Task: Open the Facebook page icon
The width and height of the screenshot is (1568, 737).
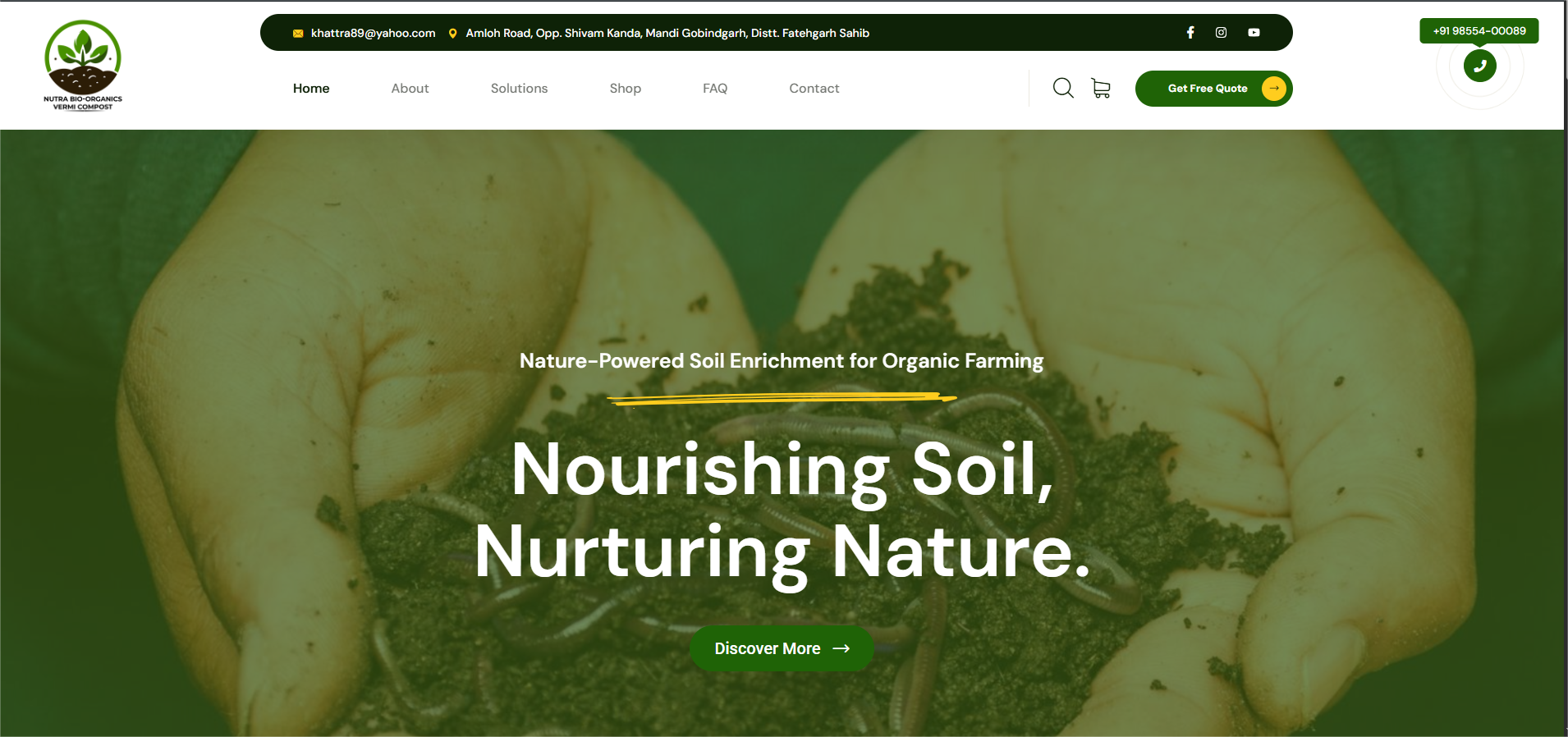Action: click(x=1190, y=33)
